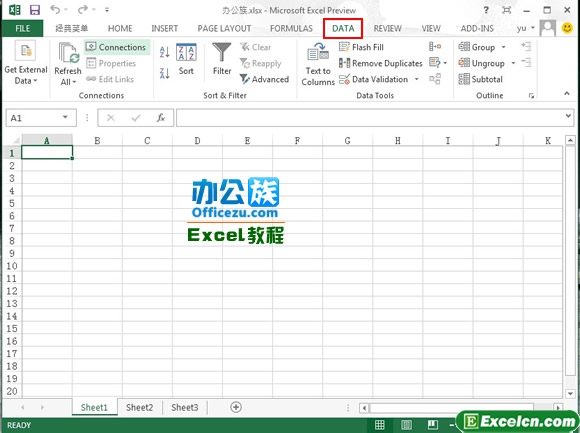Viewport: 580px width, 433px height.
Task: Click the feedback smiley icon
Action: (x=567, y=28)
